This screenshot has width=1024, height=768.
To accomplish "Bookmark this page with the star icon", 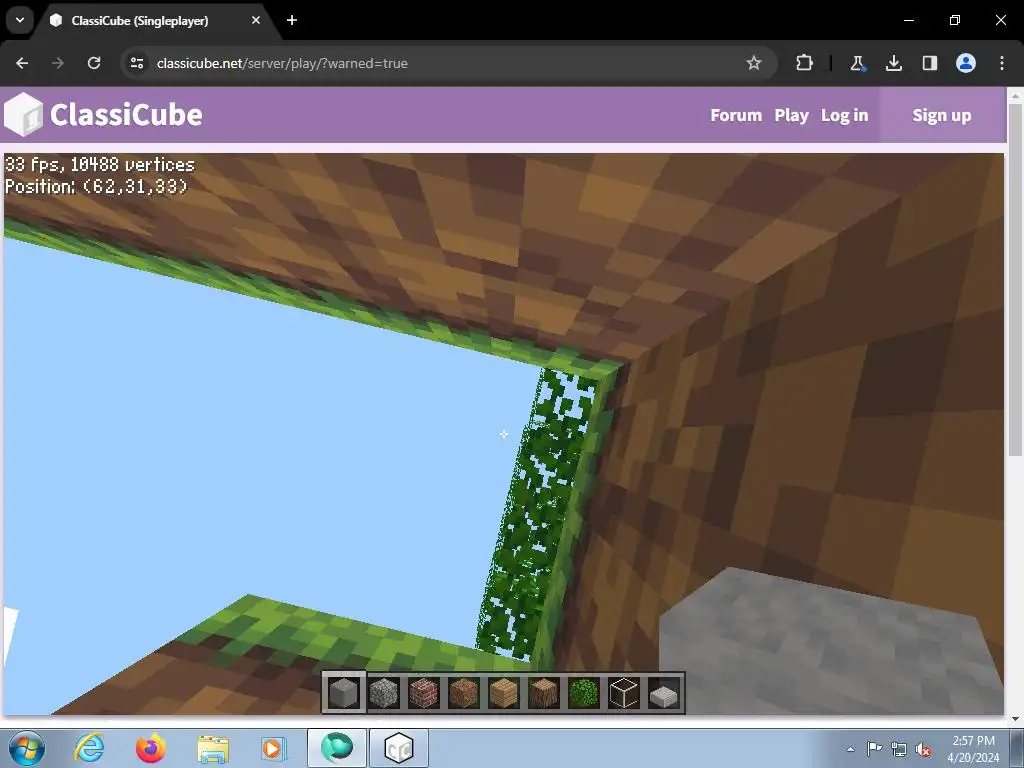I will [754, 63].
